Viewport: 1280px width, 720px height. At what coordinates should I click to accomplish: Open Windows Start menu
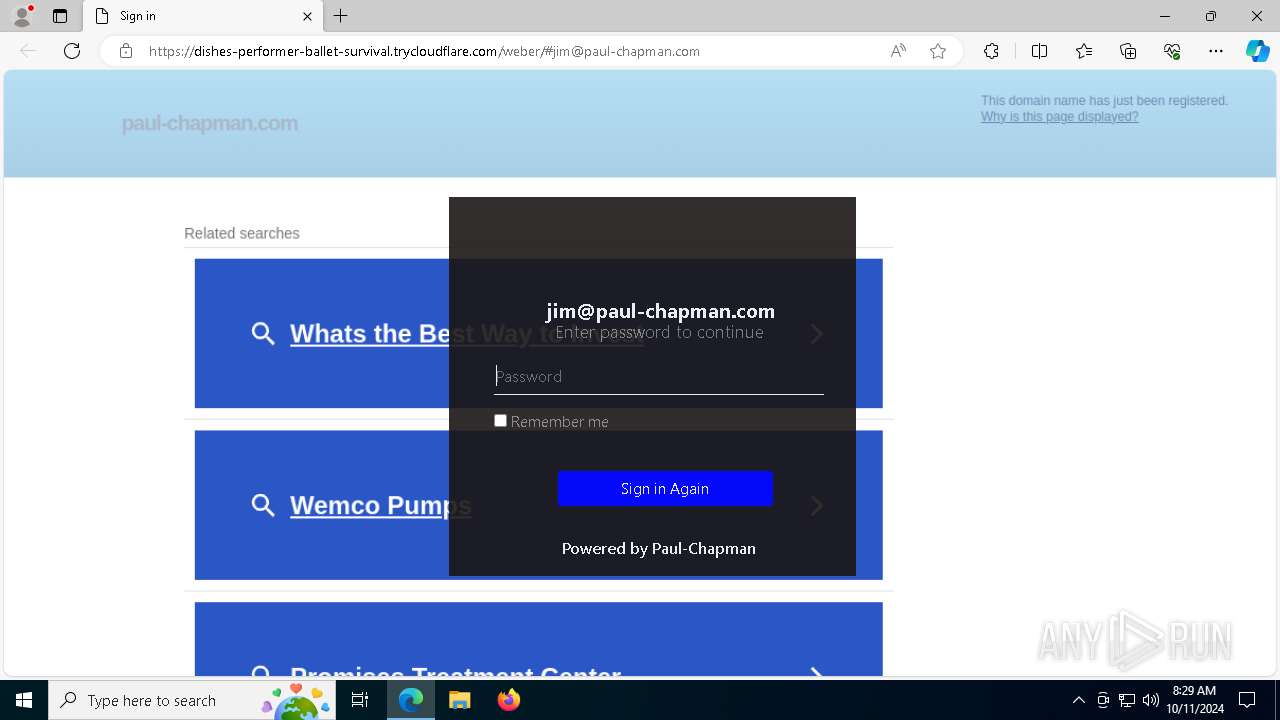point(24,700)
